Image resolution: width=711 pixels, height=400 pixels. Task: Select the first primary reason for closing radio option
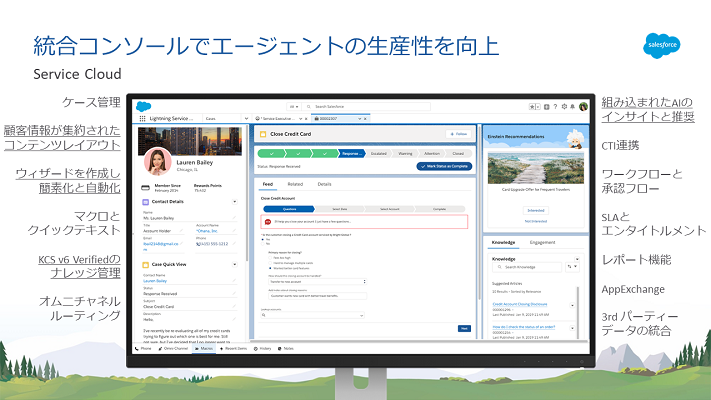click(x=270, y=258)
